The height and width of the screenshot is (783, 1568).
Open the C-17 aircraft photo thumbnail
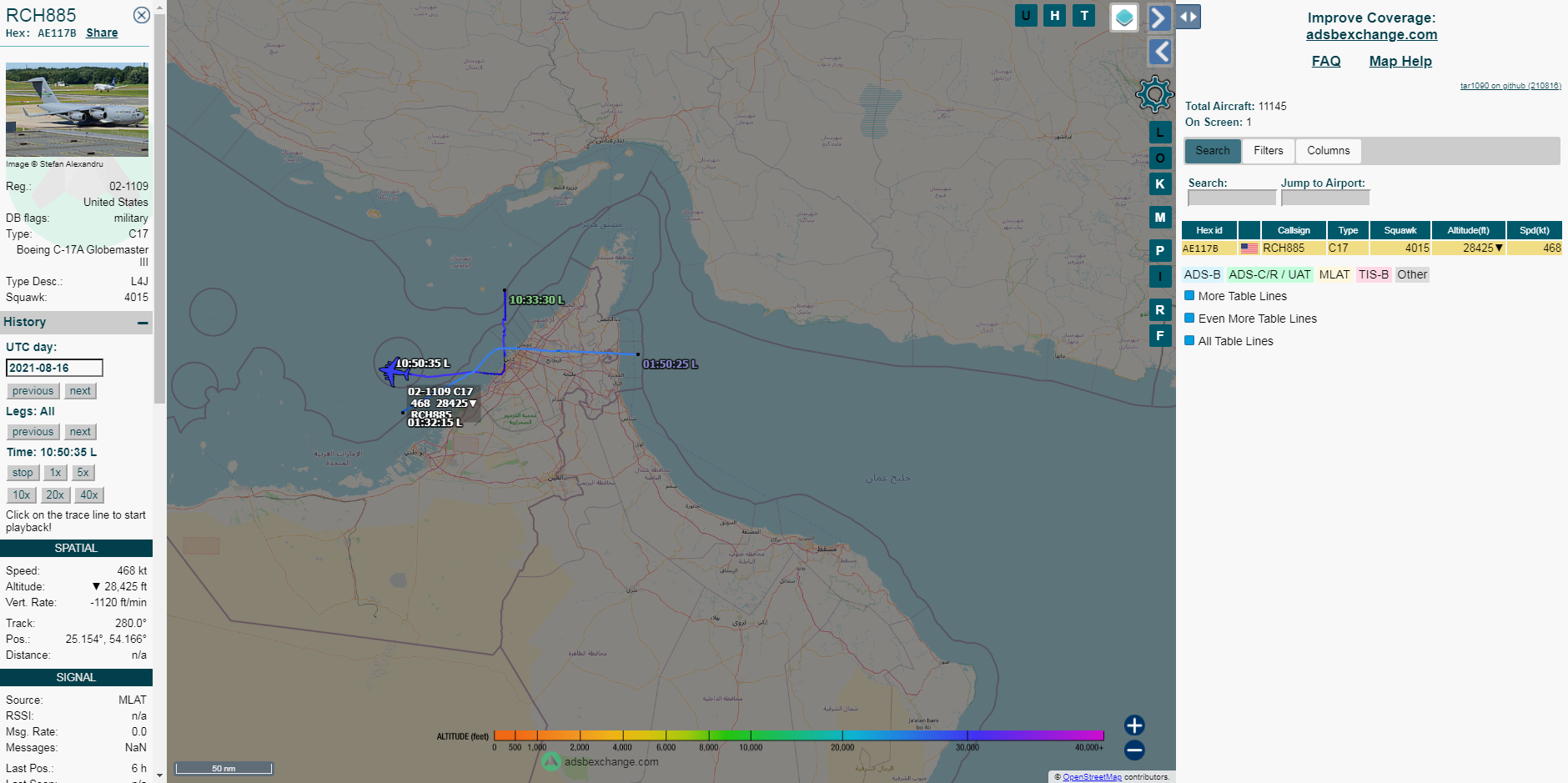point(77,109)
